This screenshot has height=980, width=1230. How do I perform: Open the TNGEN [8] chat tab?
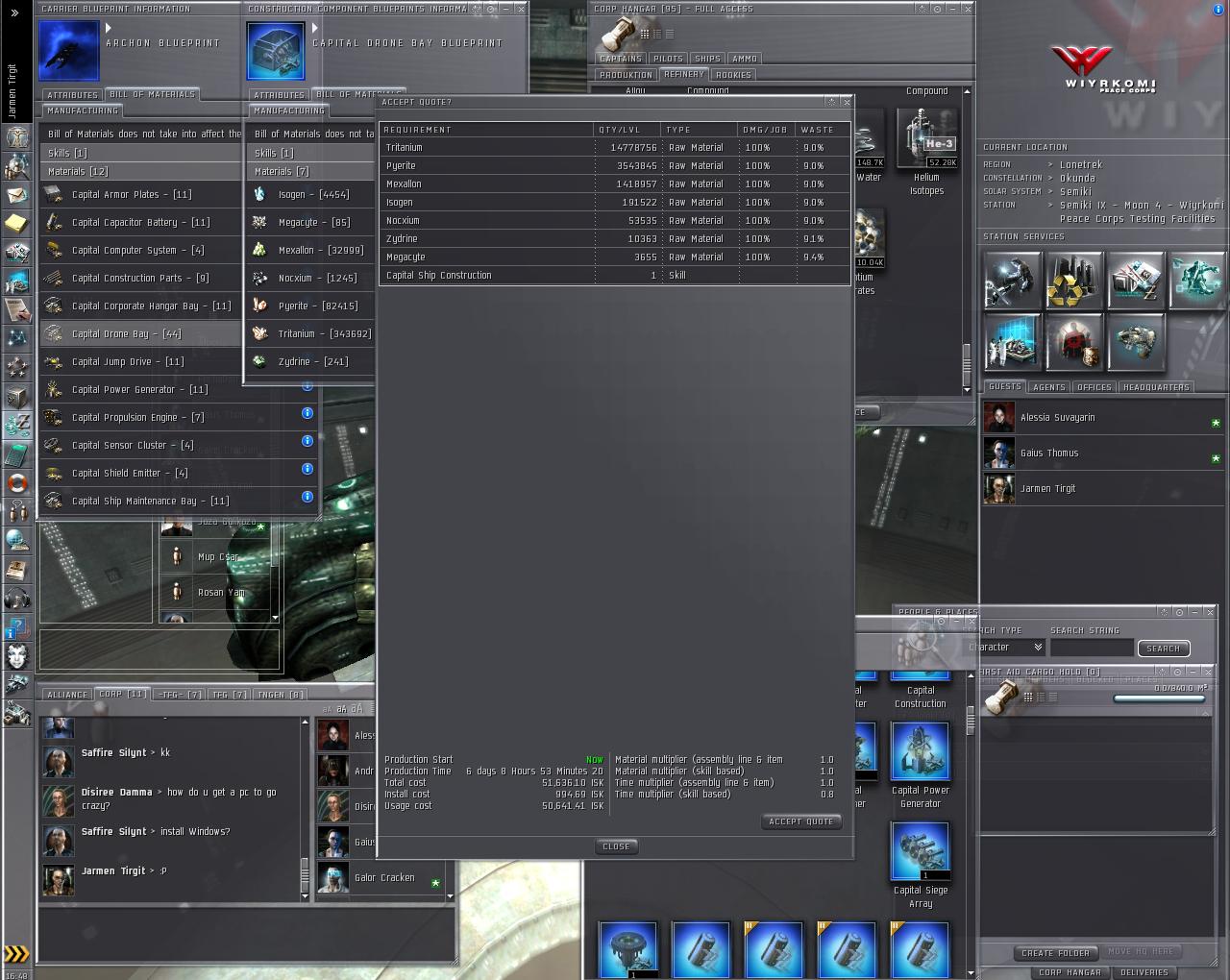pyautogui.click(x=281, y=695)
